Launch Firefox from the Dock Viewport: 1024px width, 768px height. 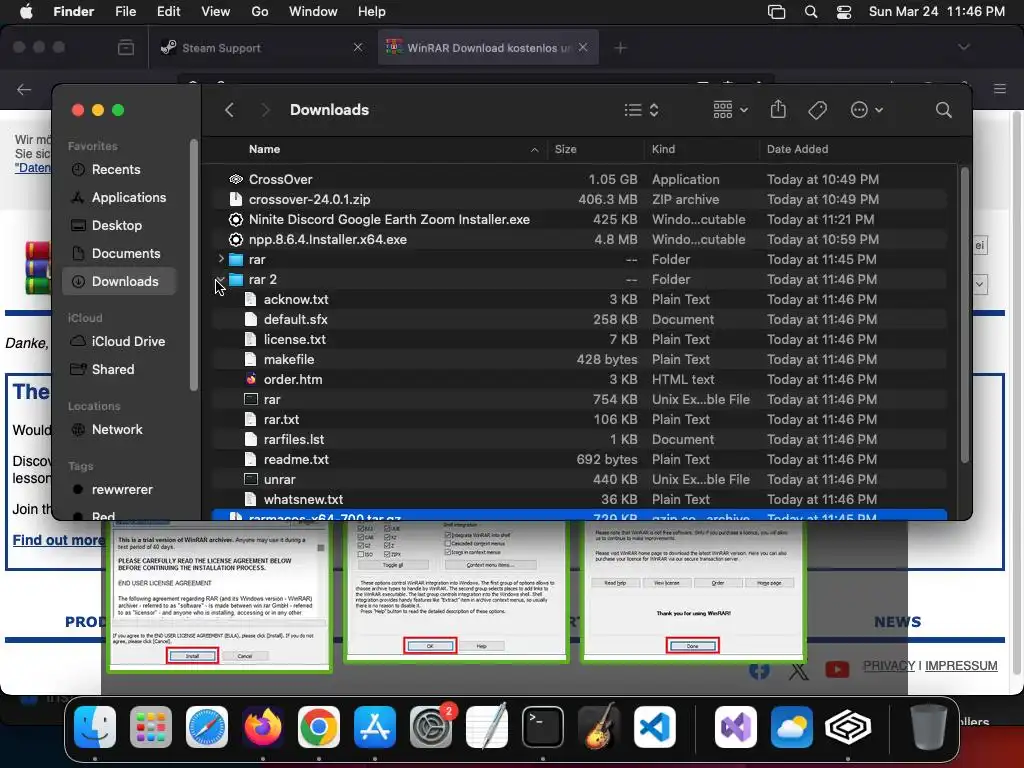coord(263,727)
